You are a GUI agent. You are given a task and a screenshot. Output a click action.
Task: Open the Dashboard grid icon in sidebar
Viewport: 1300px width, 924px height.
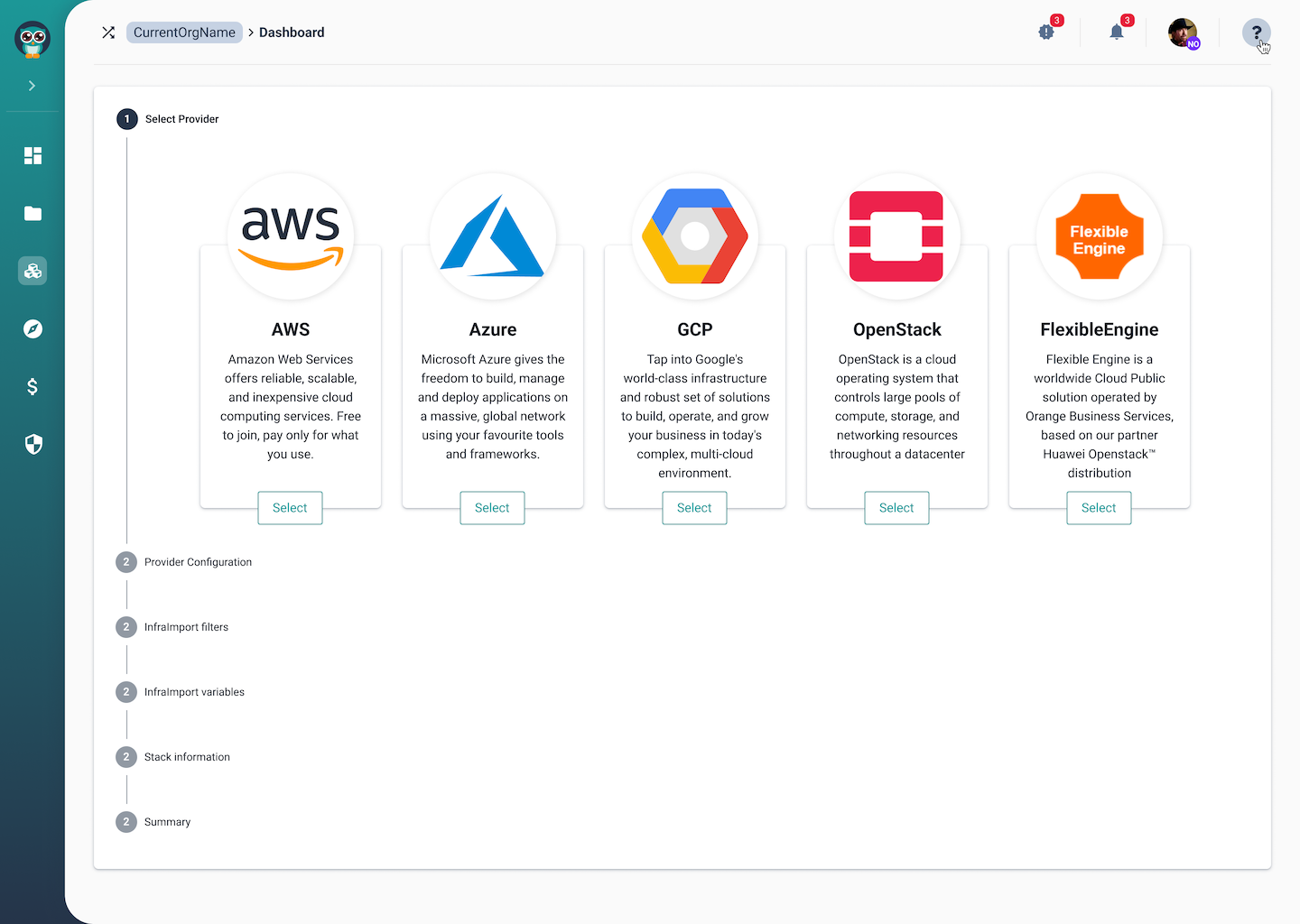(x=32, y=155)
